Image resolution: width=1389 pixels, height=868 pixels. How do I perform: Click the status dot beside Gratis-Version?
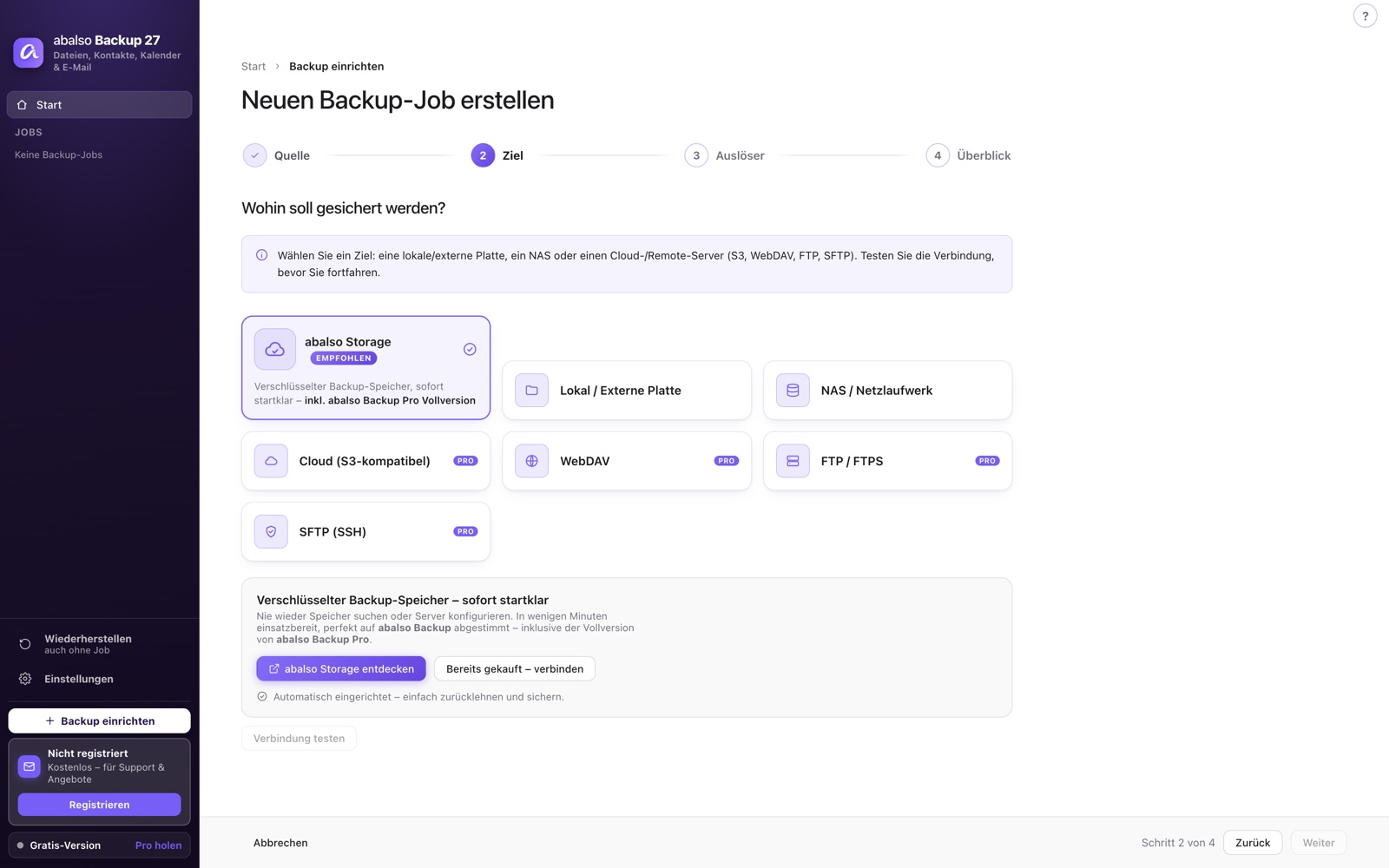pos(20,845)
